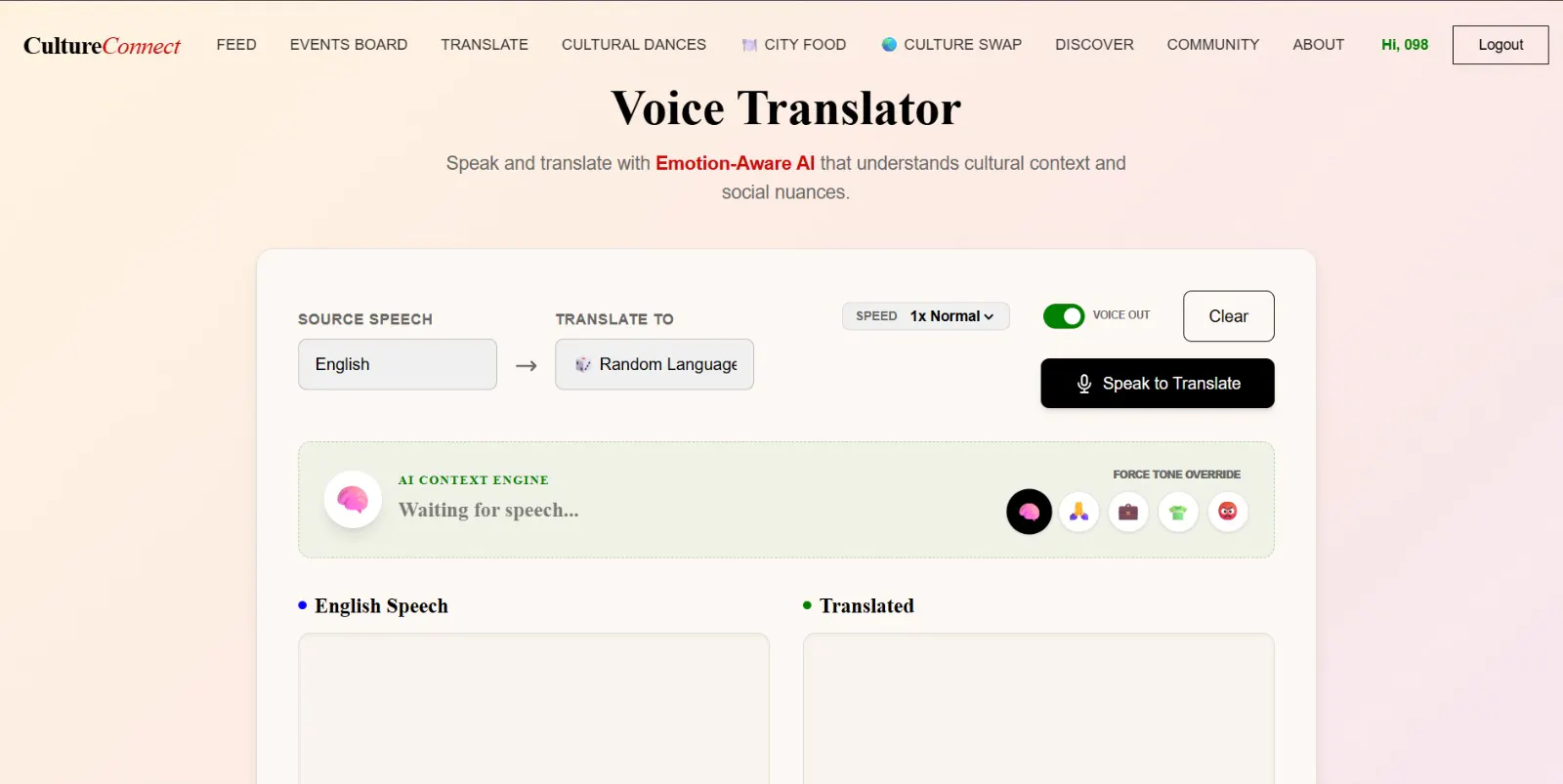This screenshot has width=1563, height=784.
Task: Visit the Community page
Action: pyautogui.click(x=1213, y=45)
